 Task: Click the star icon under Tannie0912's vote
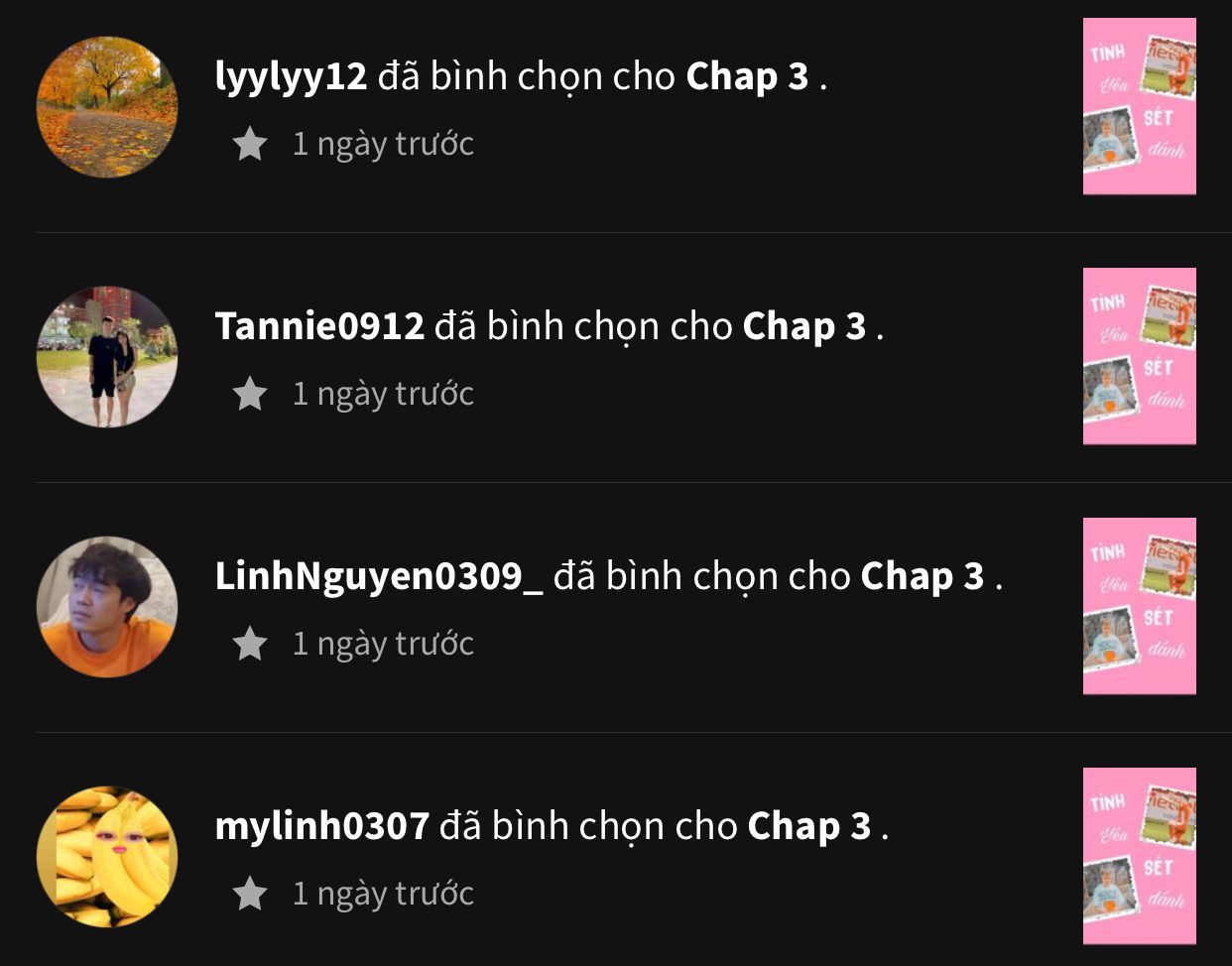click(250, 394)
